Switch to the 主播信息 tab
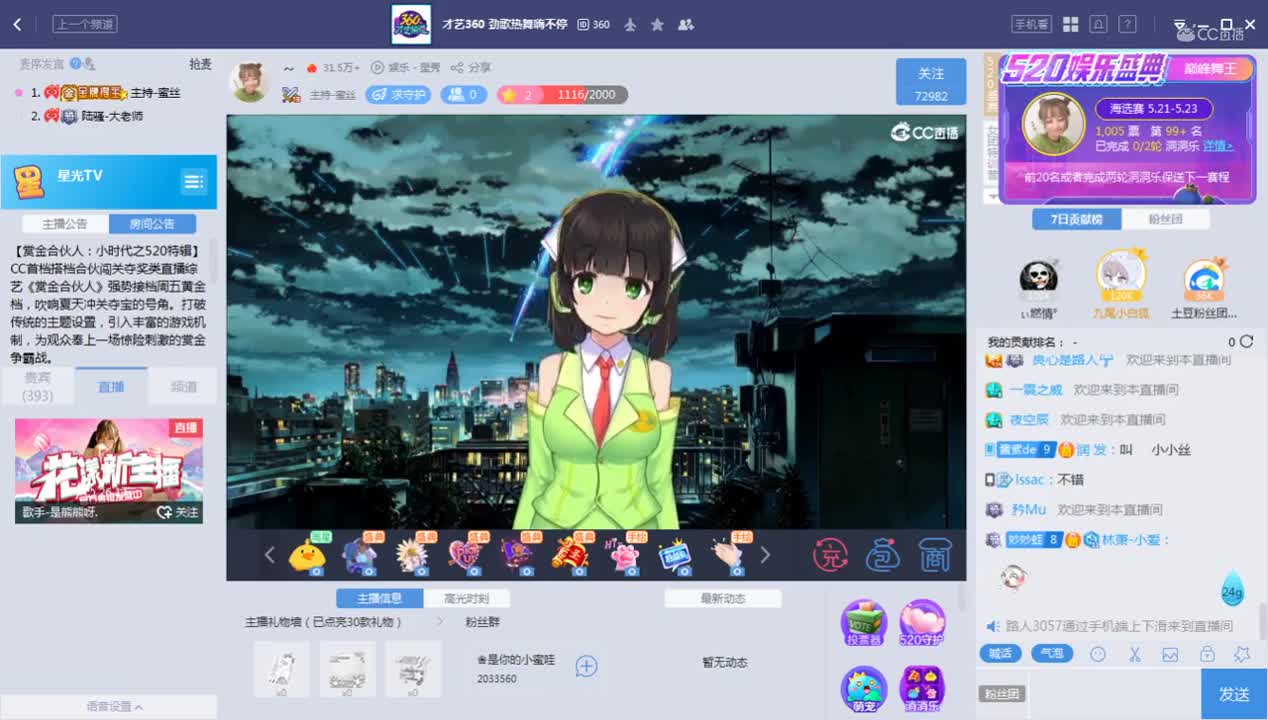The width and height of the screenshot is (1268, 720). point(379,598)
